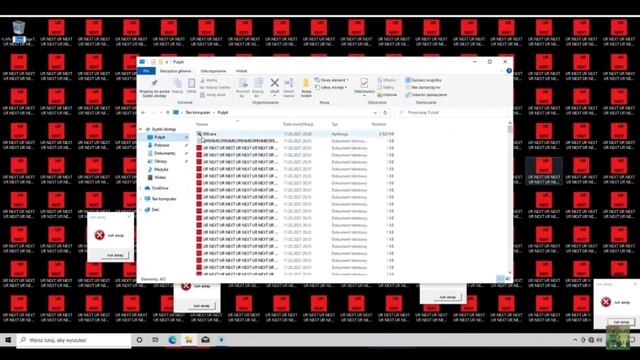Open the Łatwy dostęp dropdown
The height and width of the screenshot is (360, 640).
346,87
